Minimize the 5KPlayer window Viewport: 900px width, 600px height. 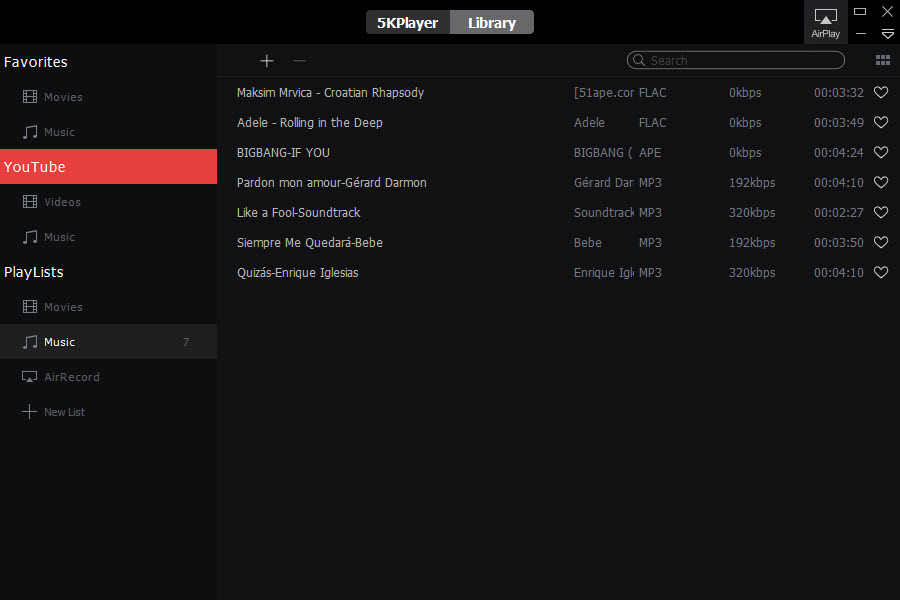coord(860,34)
